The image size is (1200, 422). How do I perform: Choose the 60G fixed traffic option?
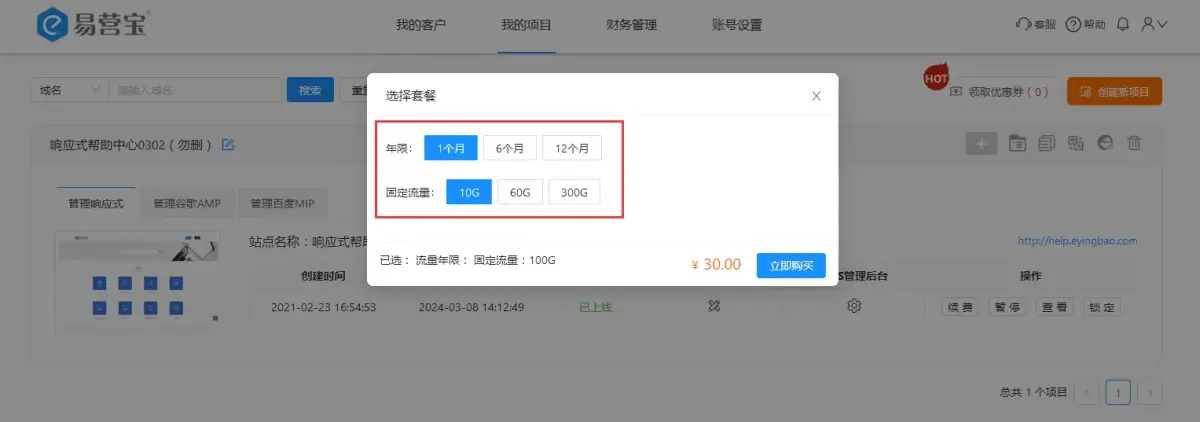pyautogui.click(x=520, y=192)
